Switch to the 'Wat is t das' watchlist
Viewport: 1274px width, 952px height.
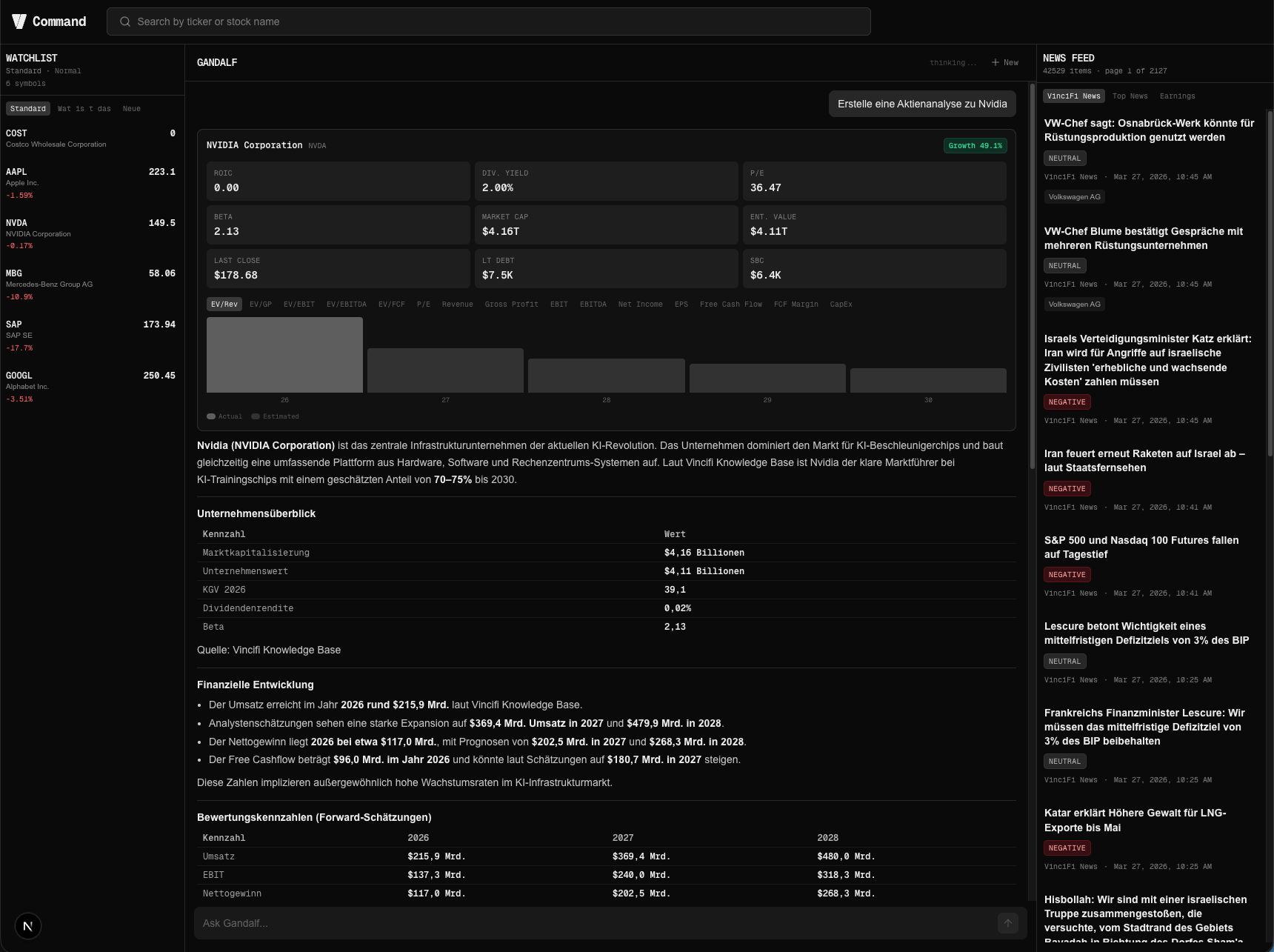coord(84,109)
